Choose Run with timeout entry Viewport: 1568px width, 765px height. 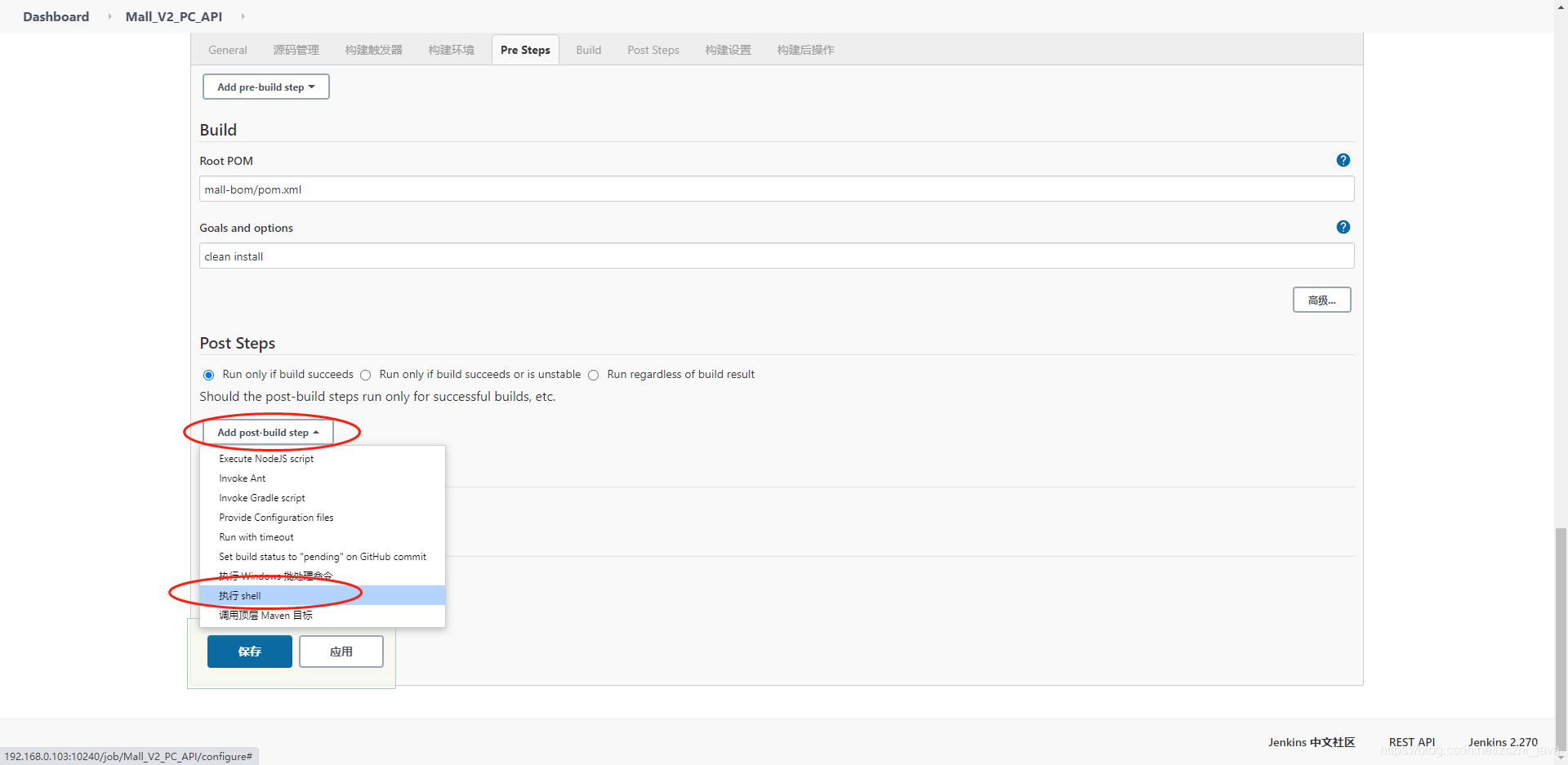click(323, 537)
